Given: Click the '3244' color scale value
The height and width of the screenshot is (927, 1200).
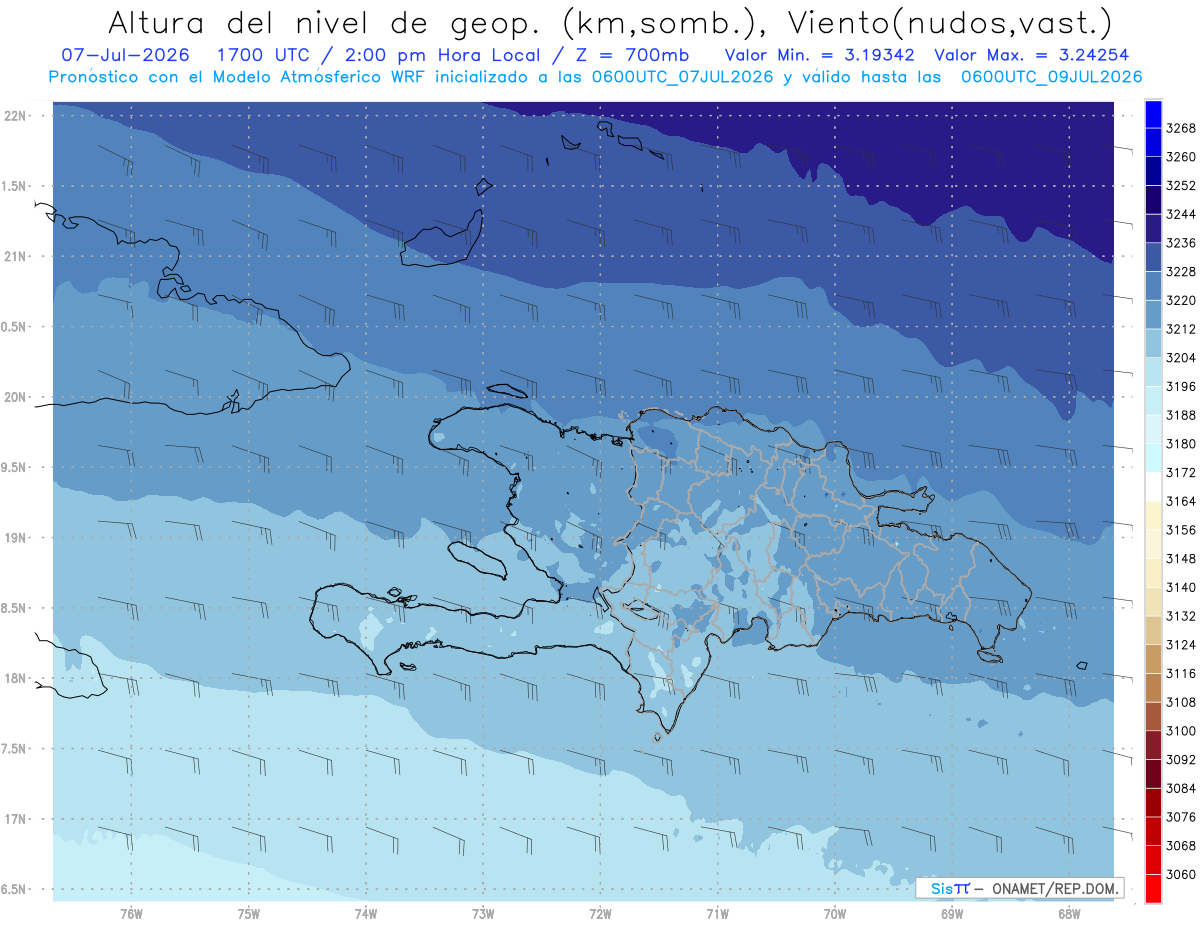Looking at the screenshot, I should click(1181, 214).
